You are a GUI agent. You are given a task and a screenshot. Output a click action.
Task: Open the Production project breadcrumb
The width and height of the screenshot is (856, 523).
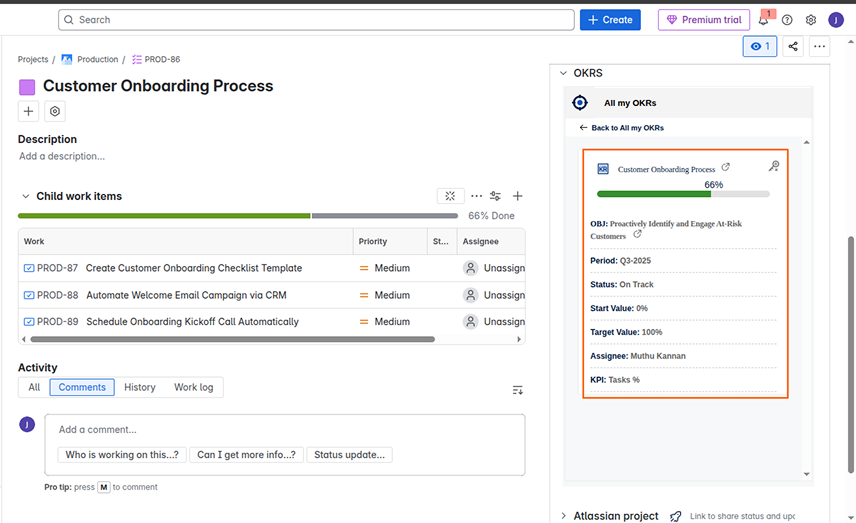(x=90, y=60)
